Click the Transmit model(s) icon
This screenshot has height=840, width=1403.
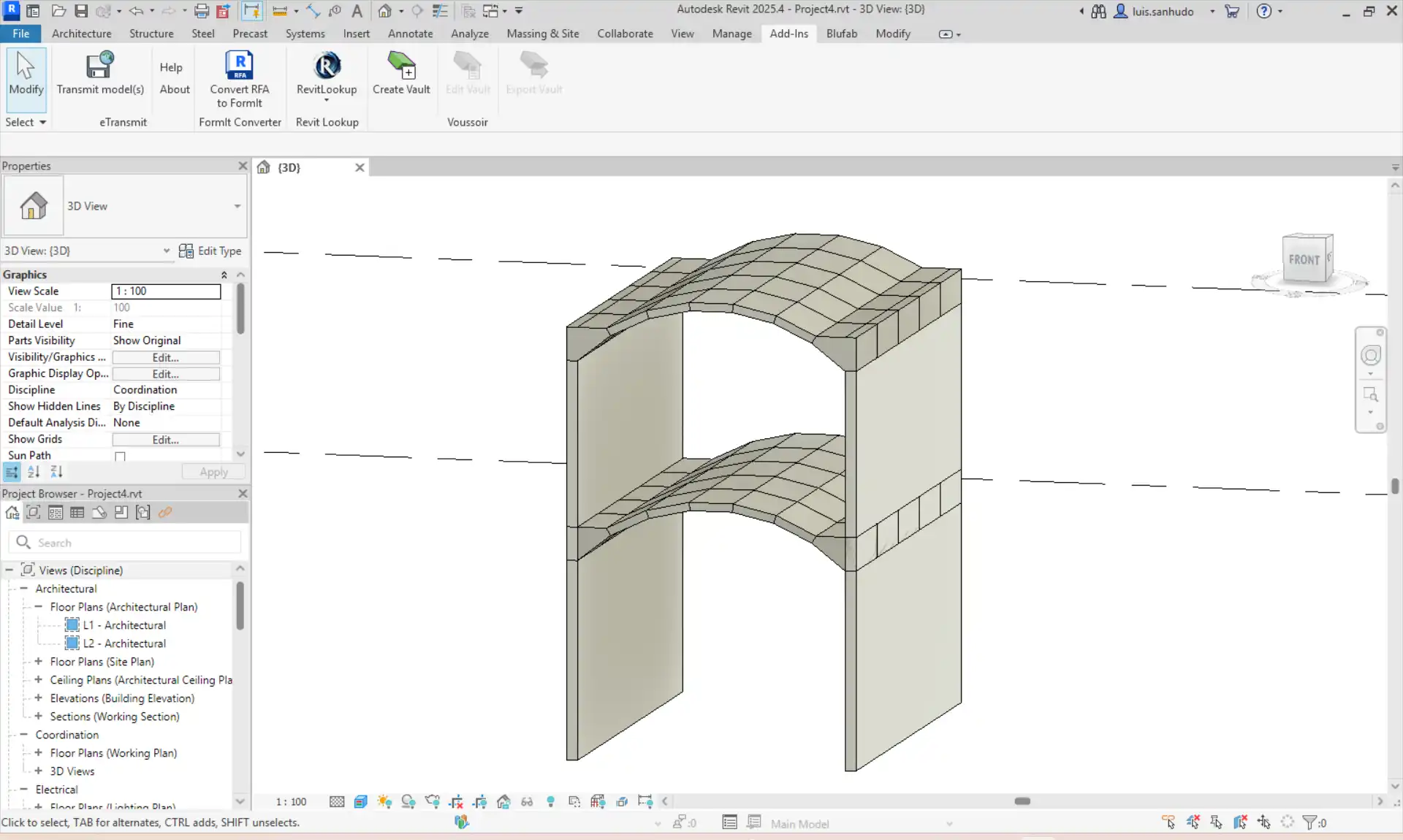coord(99,66)
